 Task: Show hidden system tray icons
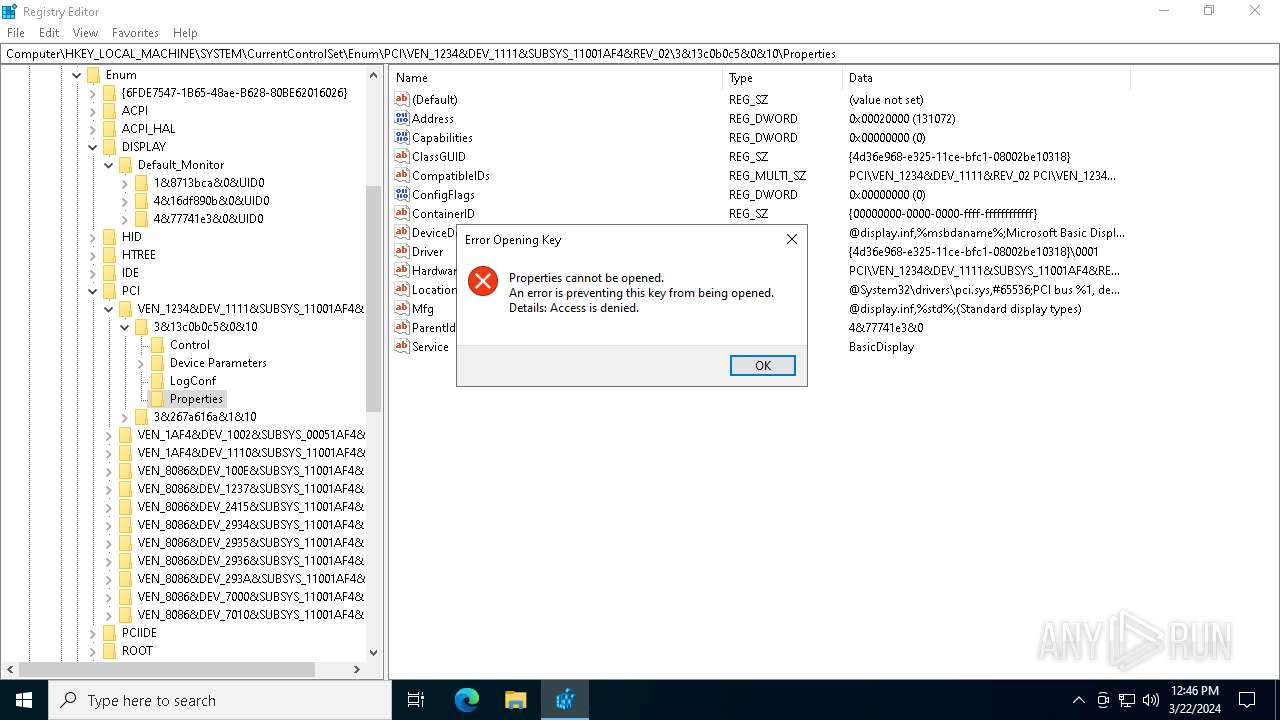[x=1078, y=700]
